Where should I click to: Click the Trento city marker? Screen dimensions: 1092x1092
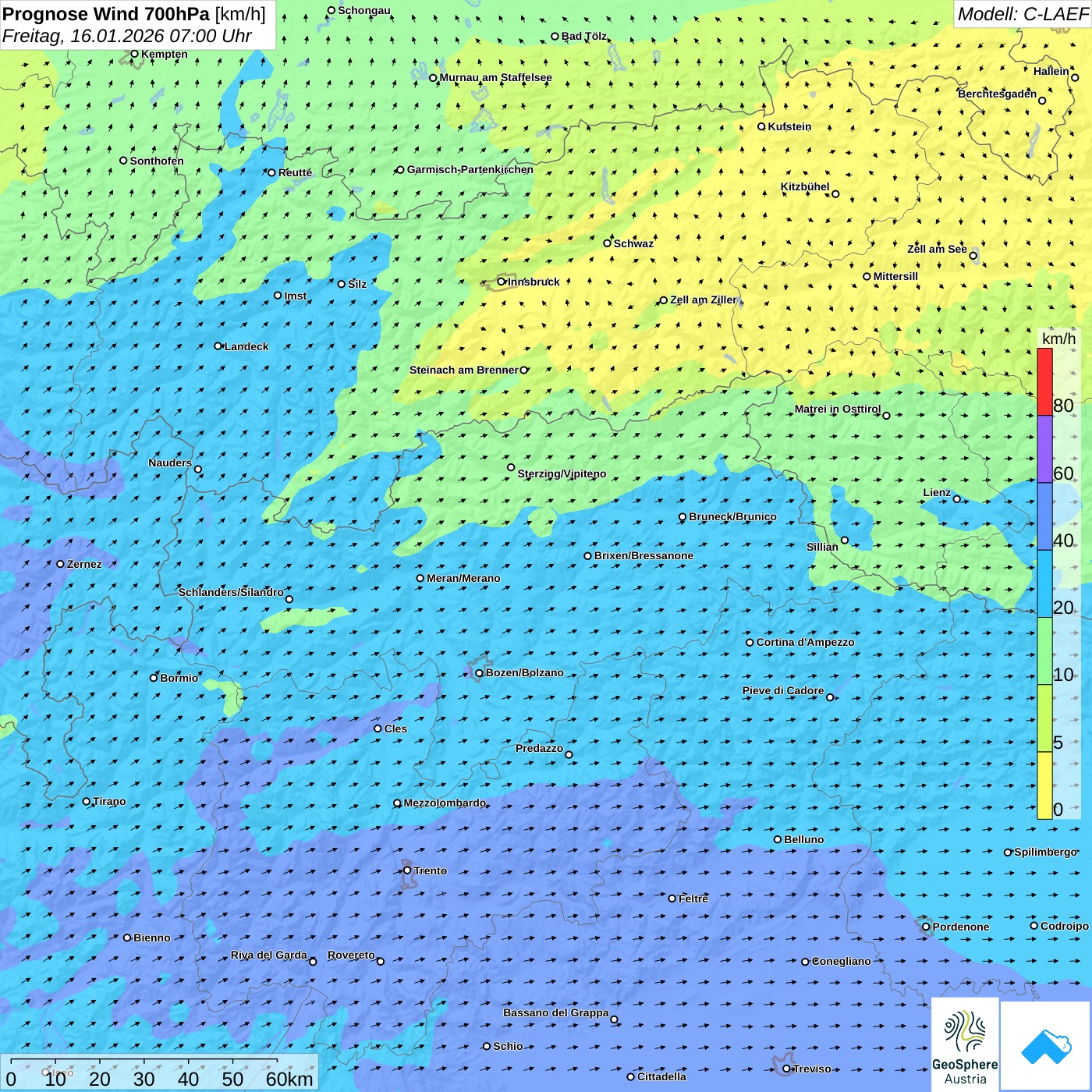click(407, 870)
